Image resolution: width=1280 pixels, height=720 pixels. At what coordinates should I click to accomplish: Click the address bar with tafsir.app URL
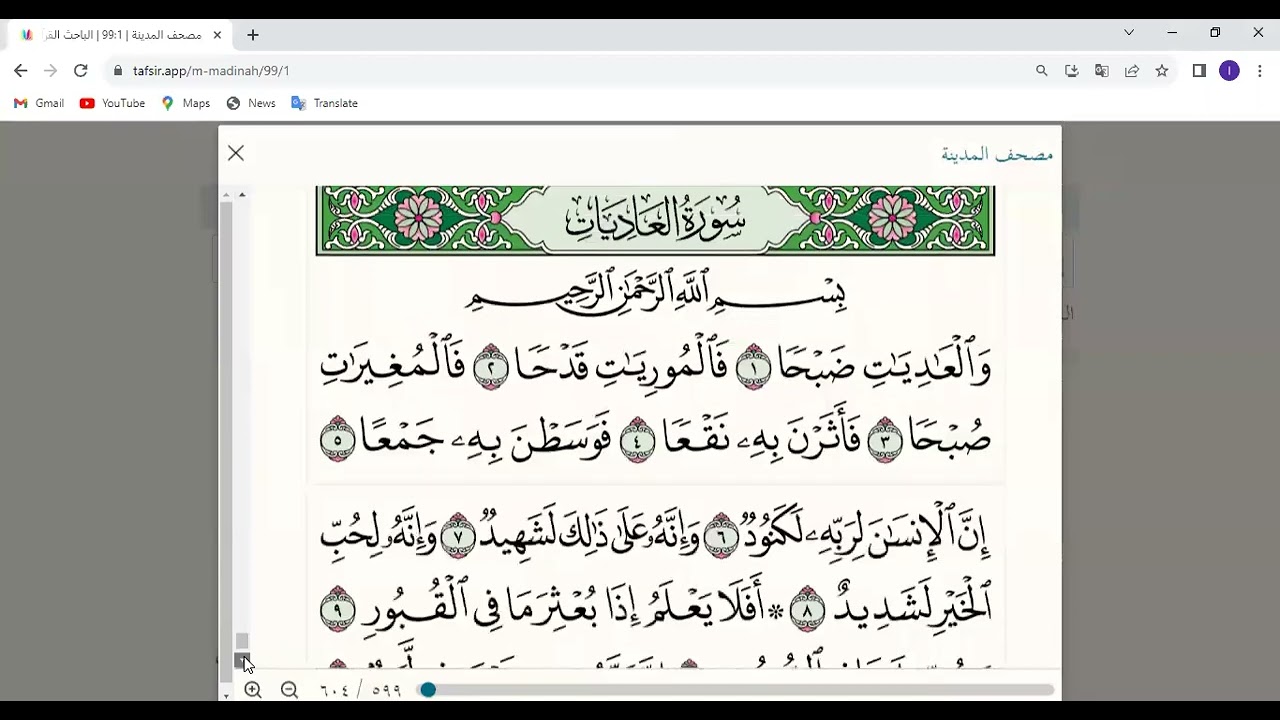[x=570, y=71]
